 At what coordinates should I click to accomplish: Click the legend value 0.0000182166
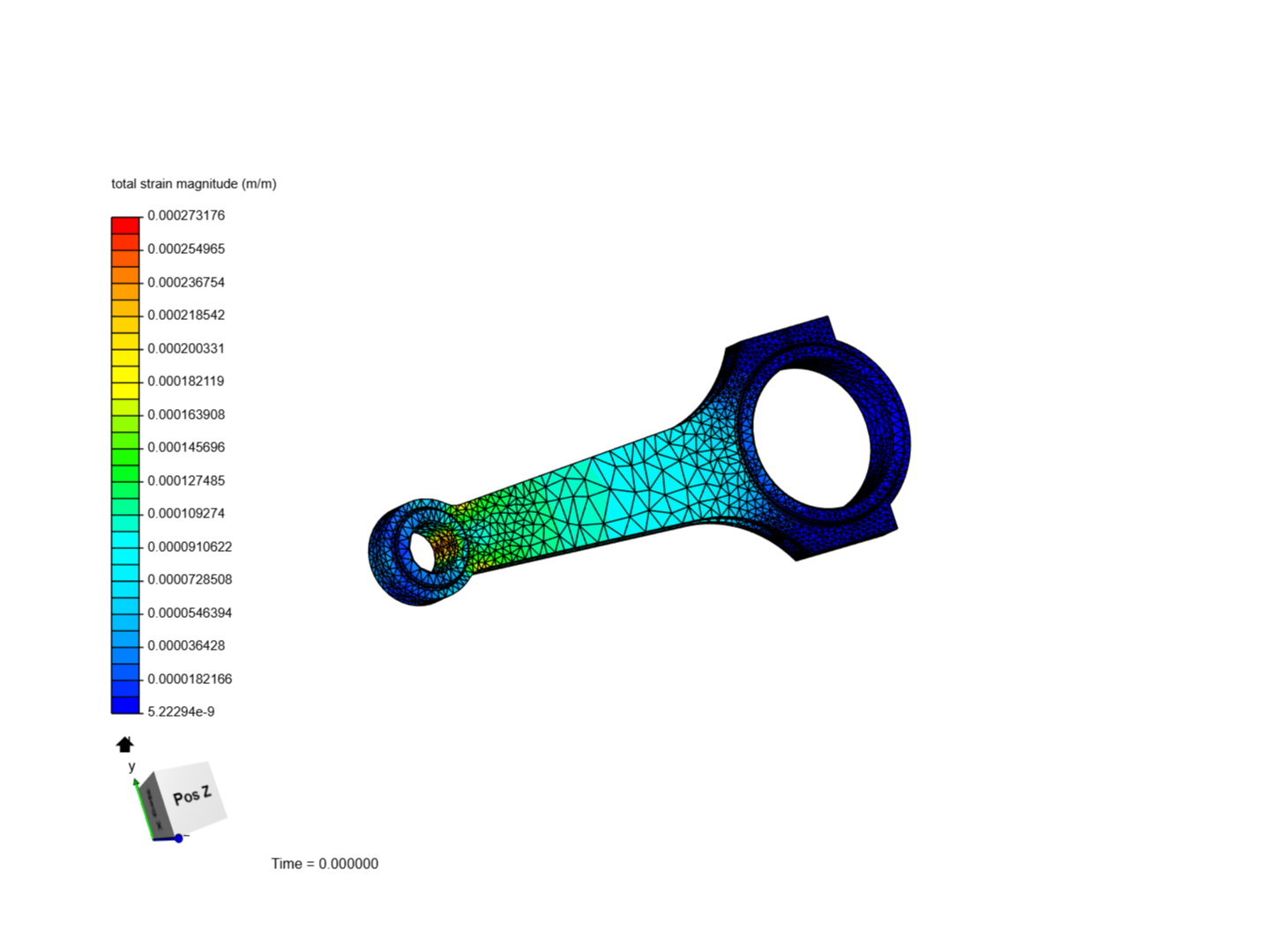190,679
